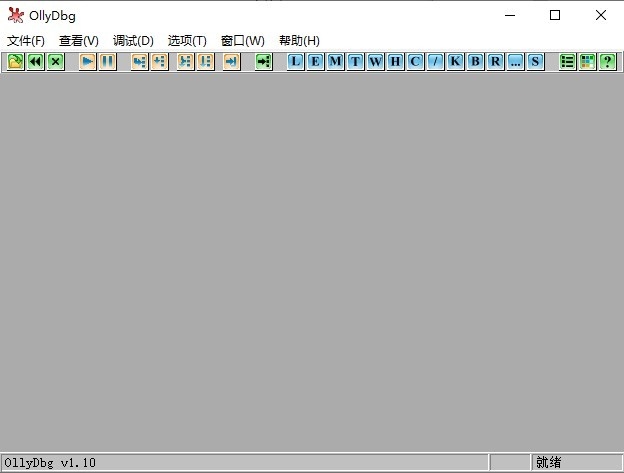This screenshot has height=473, width=624.
Task: Click the Step over icon
Action: tap(160, 62)
